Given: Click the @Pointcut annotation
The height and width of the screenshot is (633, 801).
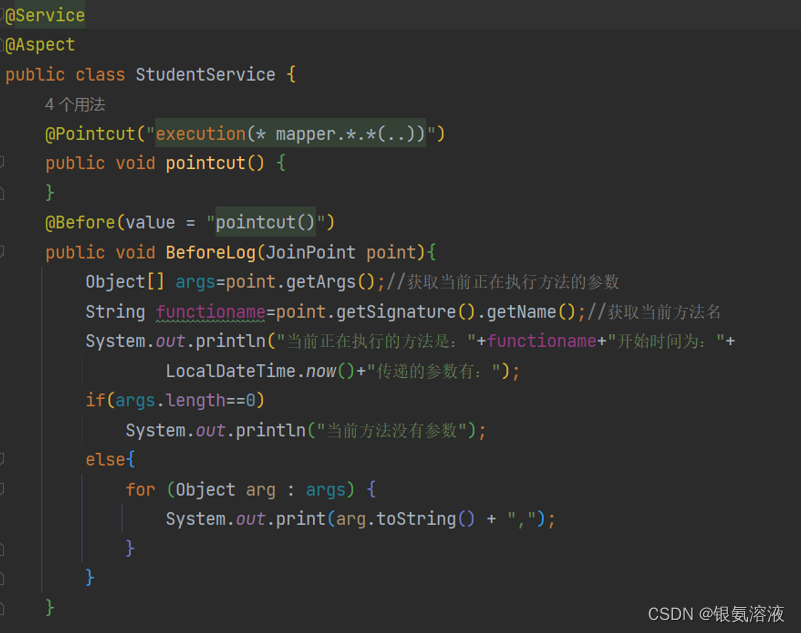Looking at the screenshot, I should pos(90,134).
